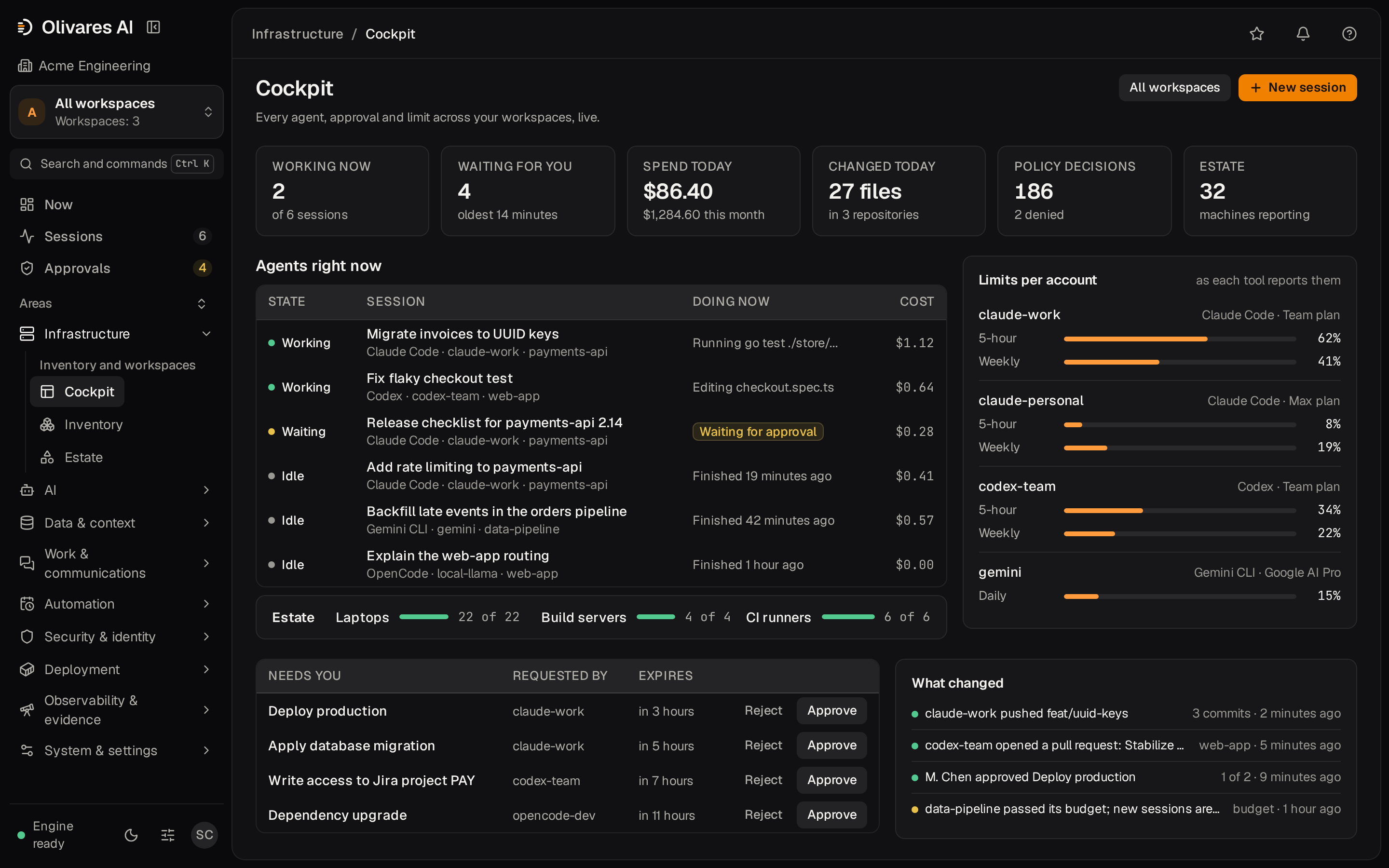
Task: Click the codex-team Weekly usage bar
Action: [1180, 533]
